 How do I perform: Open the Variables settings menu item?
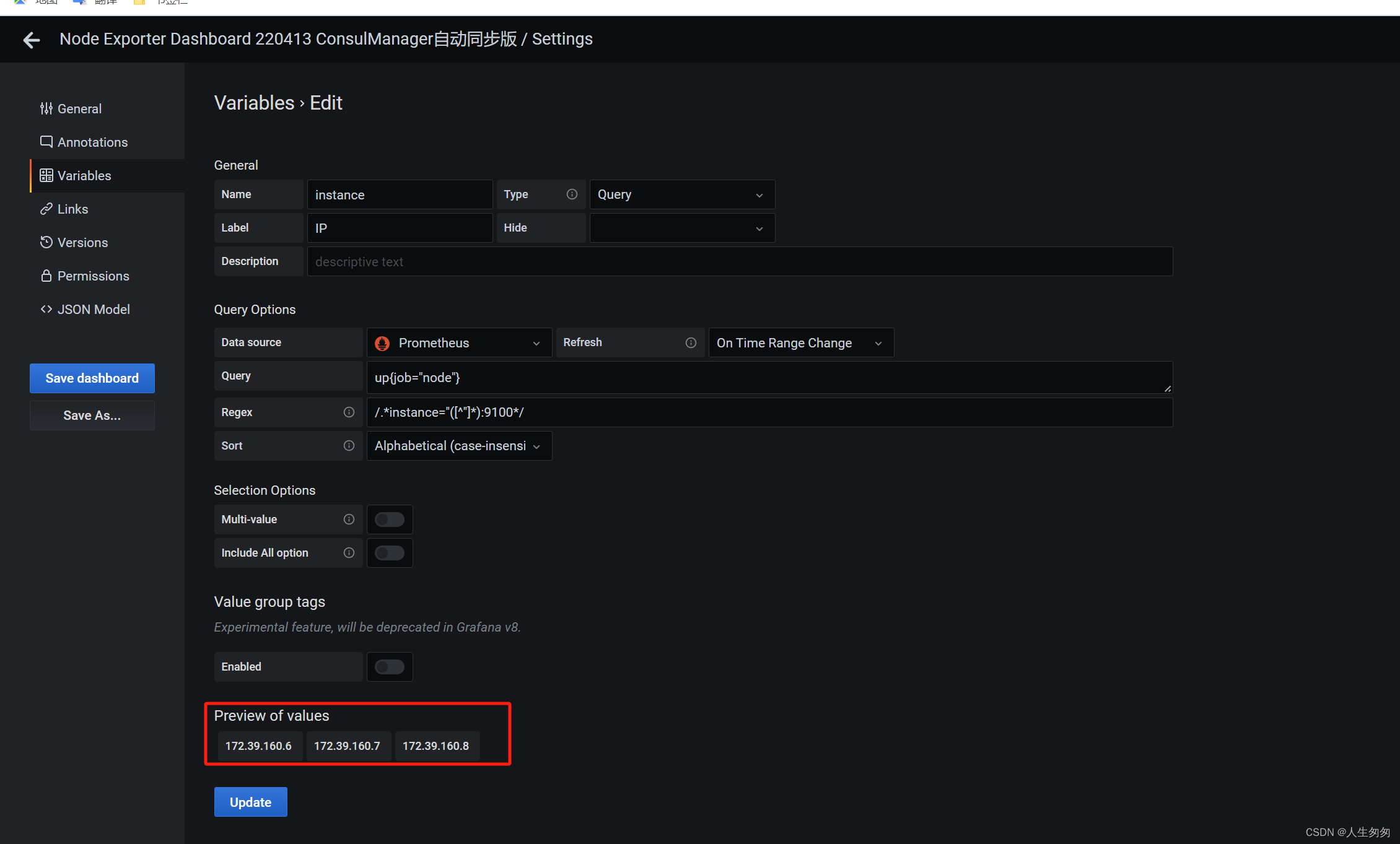pos(84,176)
